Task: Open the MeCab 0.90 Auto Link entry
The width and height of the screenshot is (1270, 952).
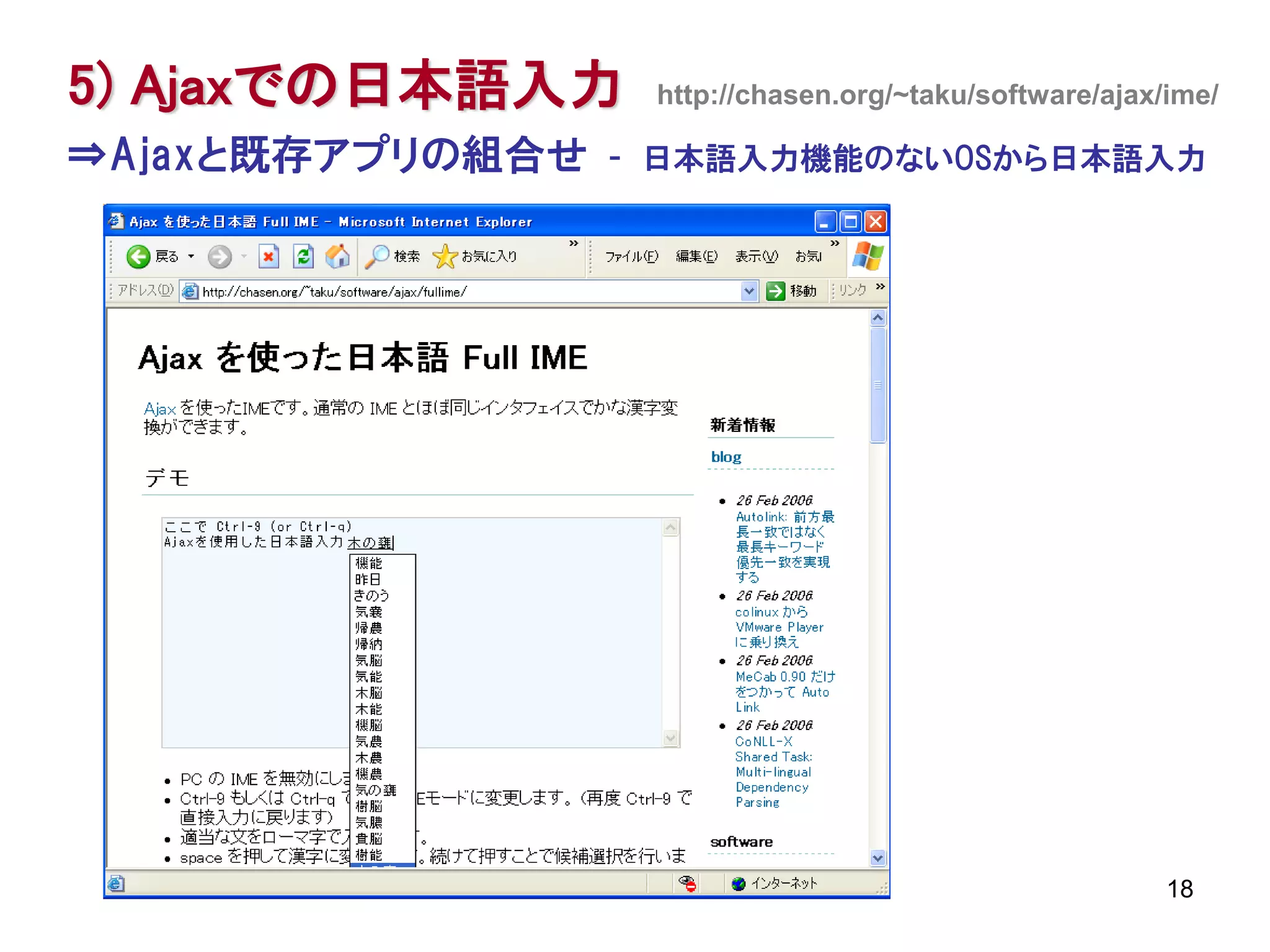Action: (785, 692)
